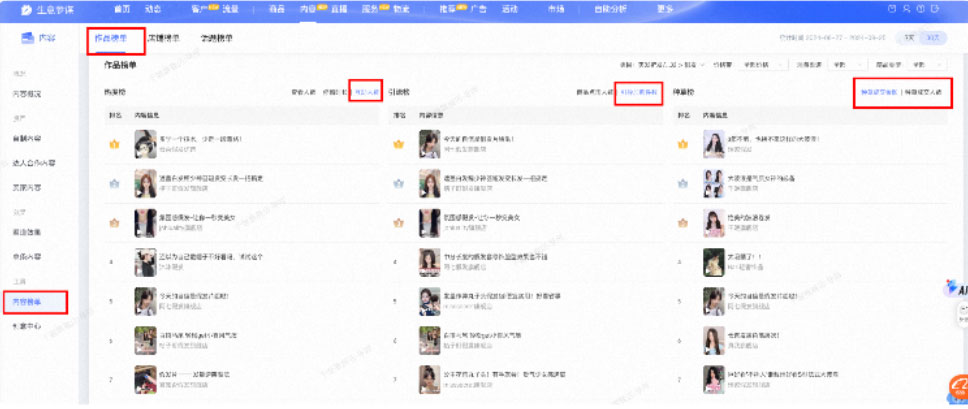Open the message icon in top-right header

pos(891,9)
